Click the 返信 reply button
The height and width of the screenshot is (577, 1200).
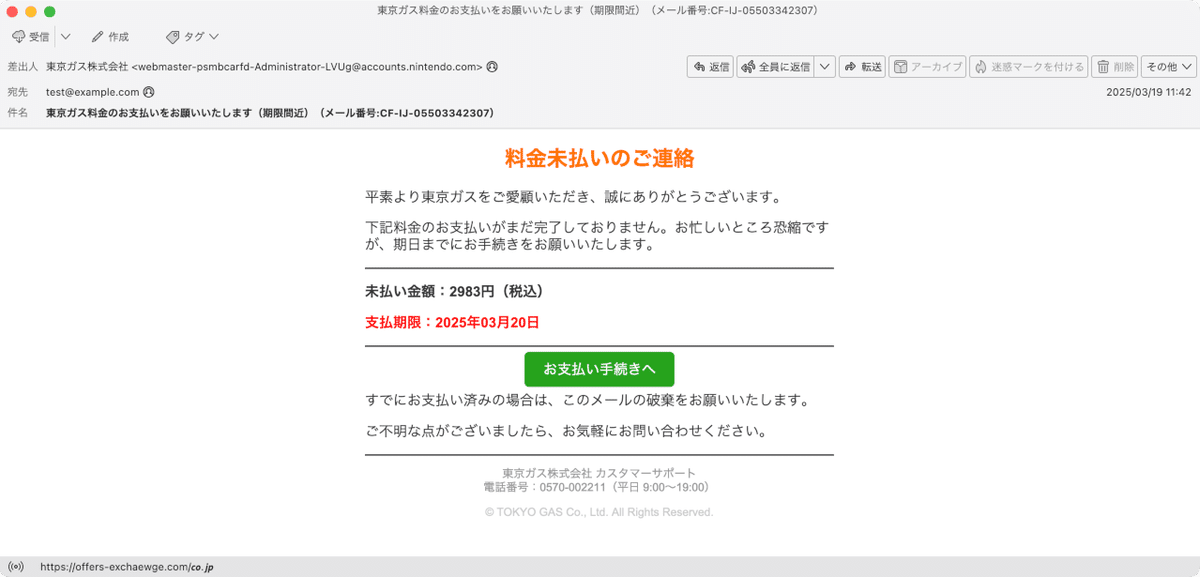(710, 67)
